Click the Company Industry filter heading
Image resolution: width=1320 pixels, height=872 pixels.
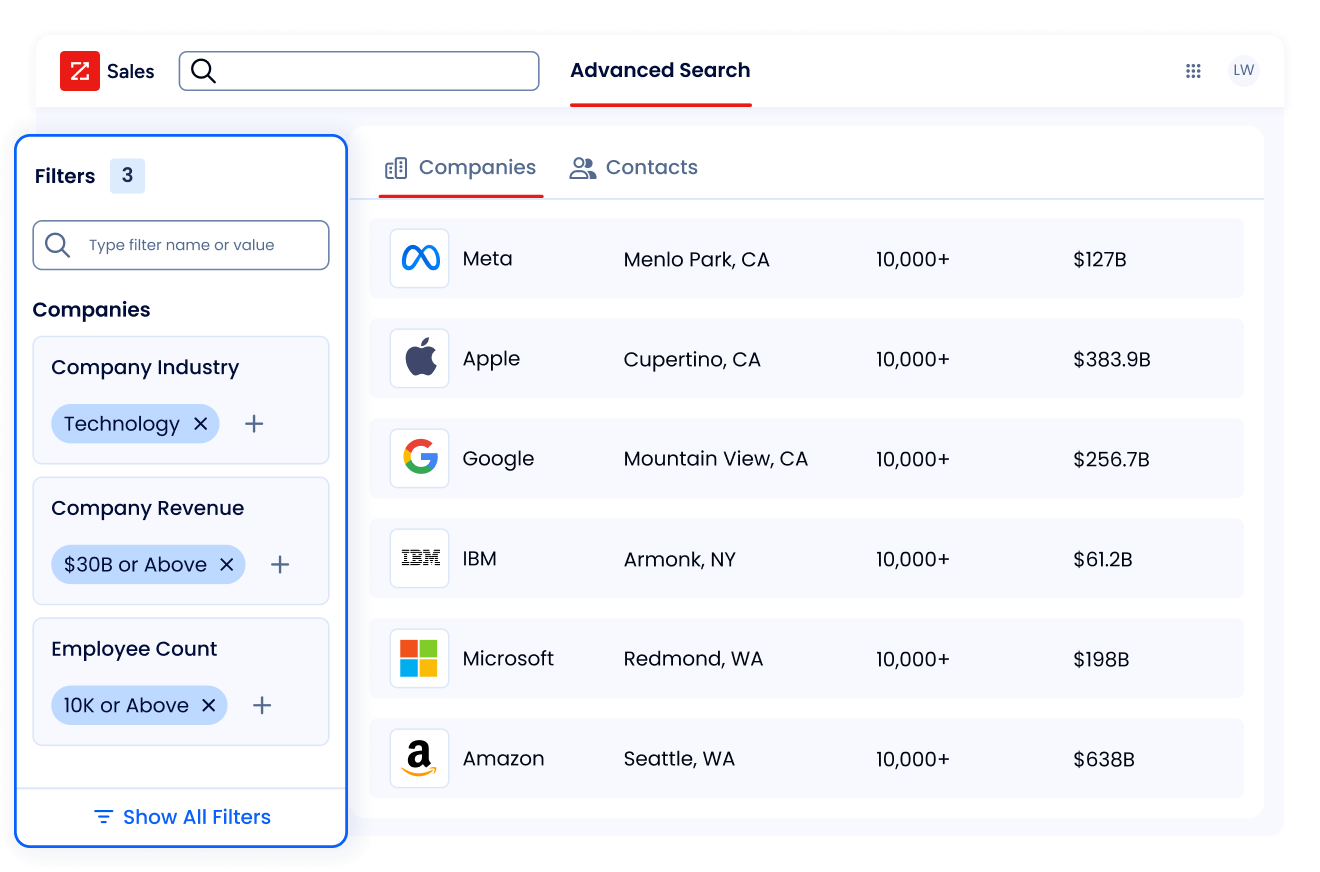[x=145, y=368]
